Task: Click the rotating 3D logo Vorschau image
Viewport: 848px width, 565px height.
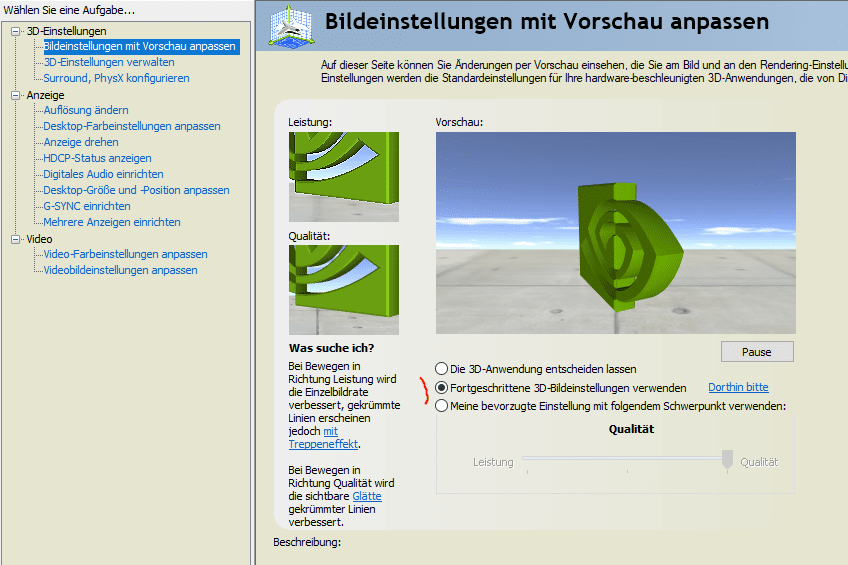Action: [616, 233]
